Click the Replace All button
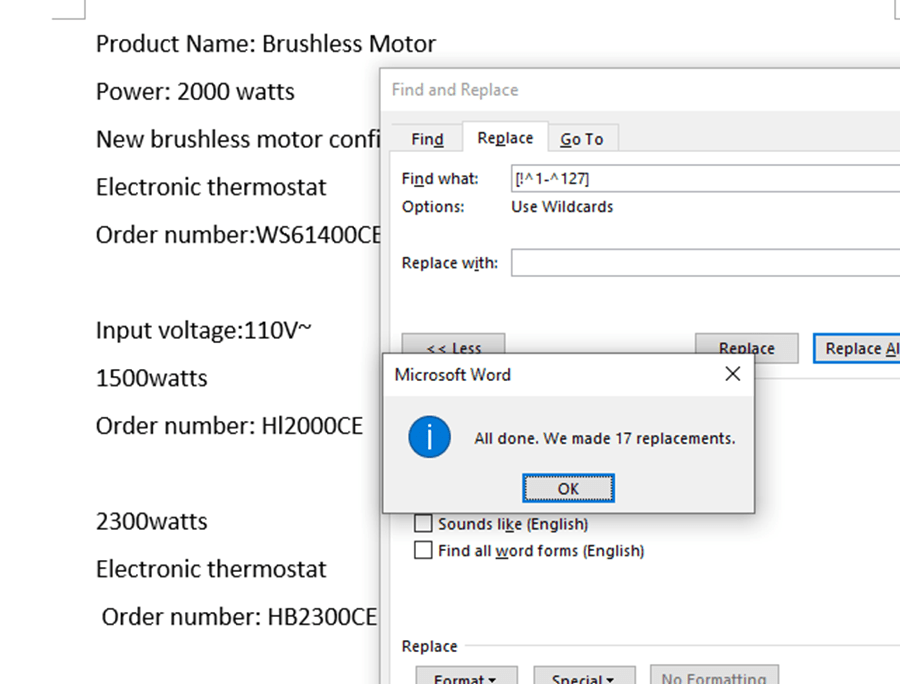The height and width of the screenshot is (684, 900). pos(858,346)
